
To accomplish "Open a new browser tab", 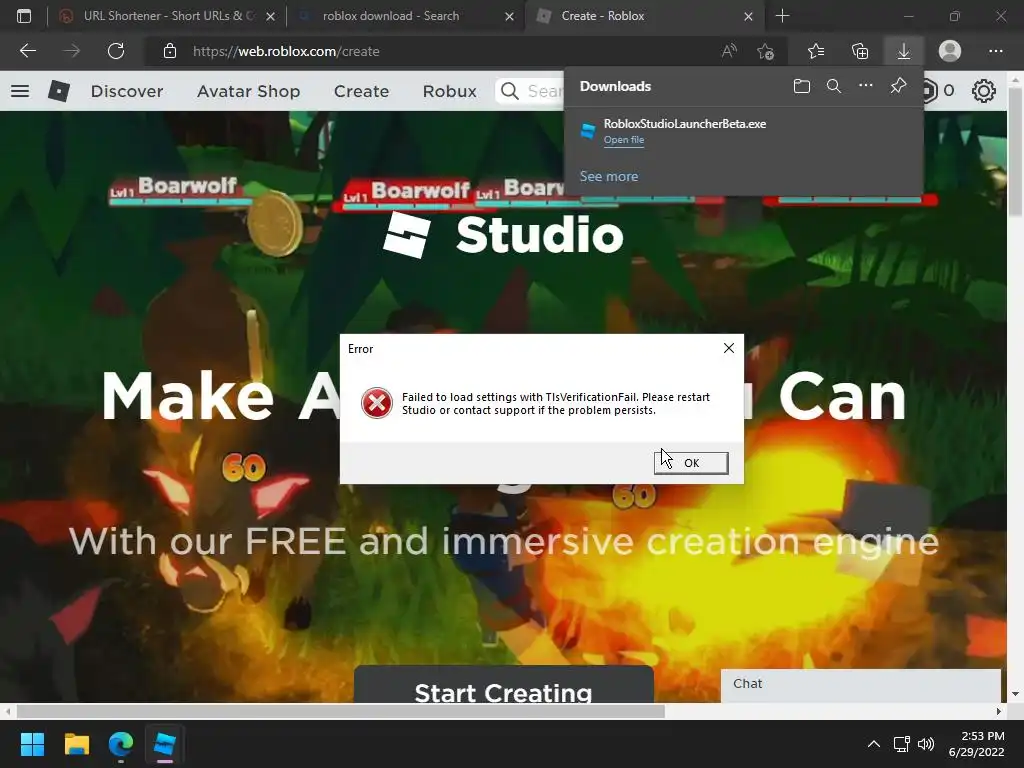I will [782, 16].
